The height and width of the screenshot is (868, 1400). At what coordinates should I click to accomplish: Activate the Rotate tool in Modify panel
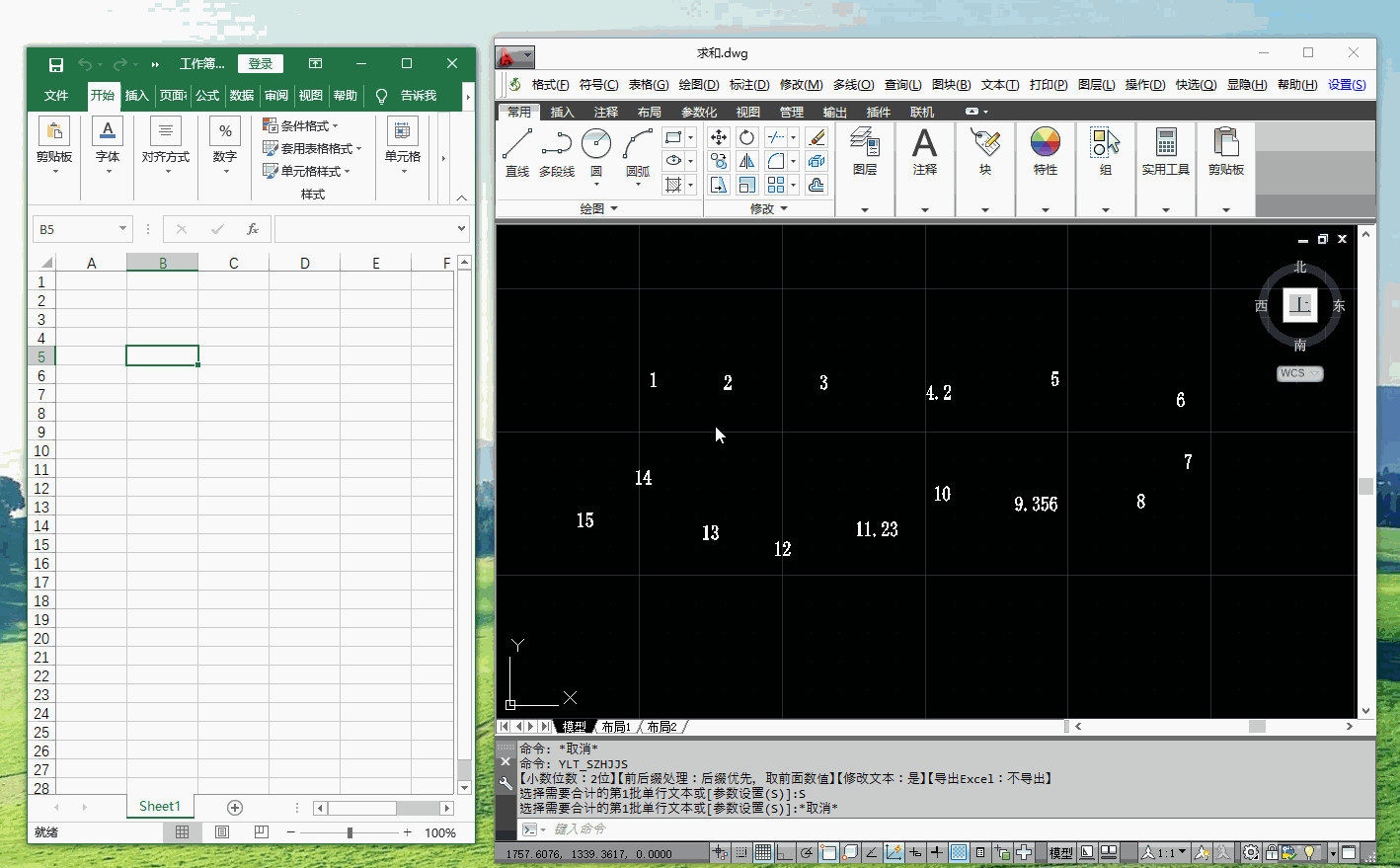747,137
